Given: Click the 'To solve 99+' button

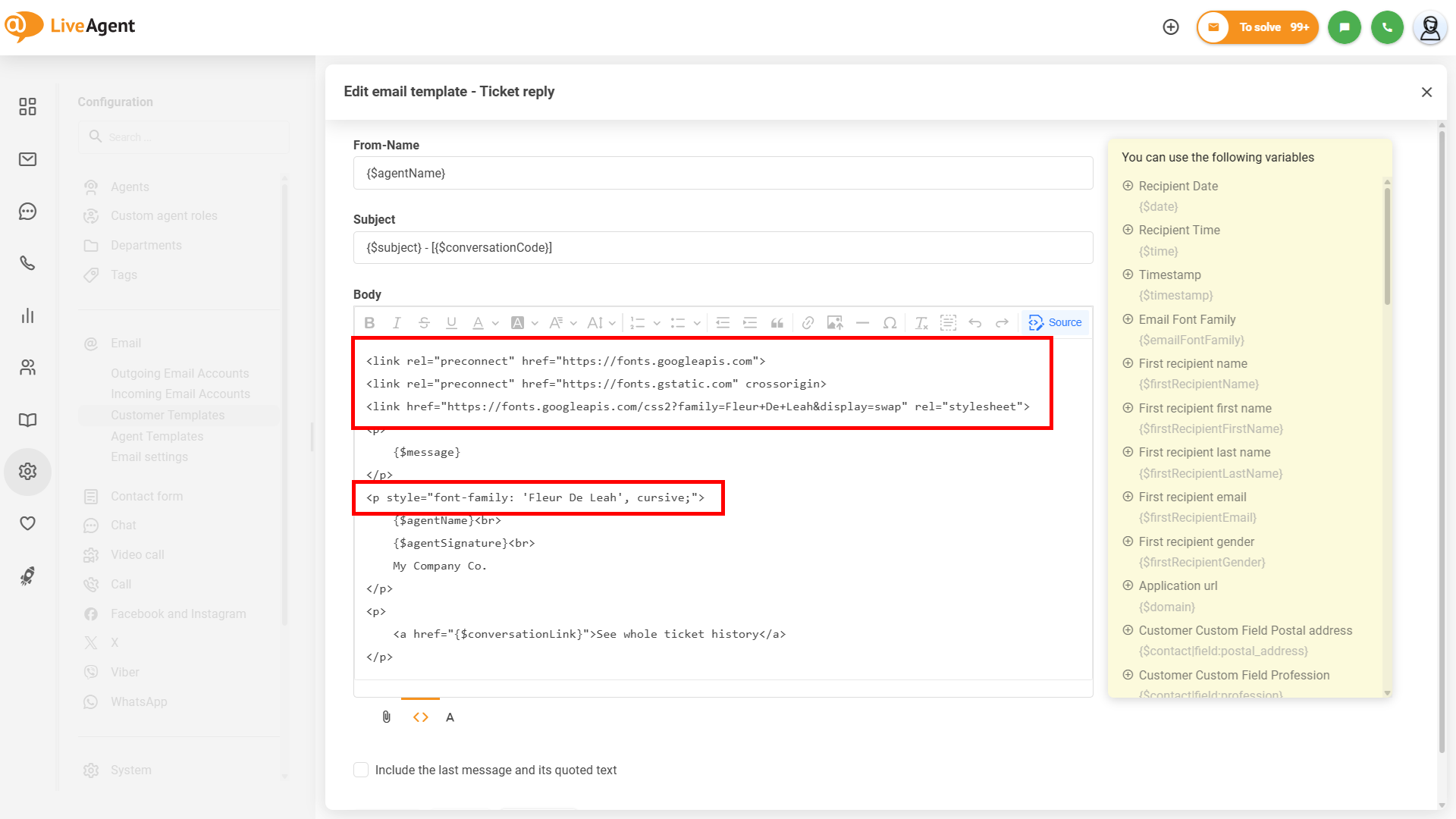Looking at the screenshot, I should [1258, 27].
